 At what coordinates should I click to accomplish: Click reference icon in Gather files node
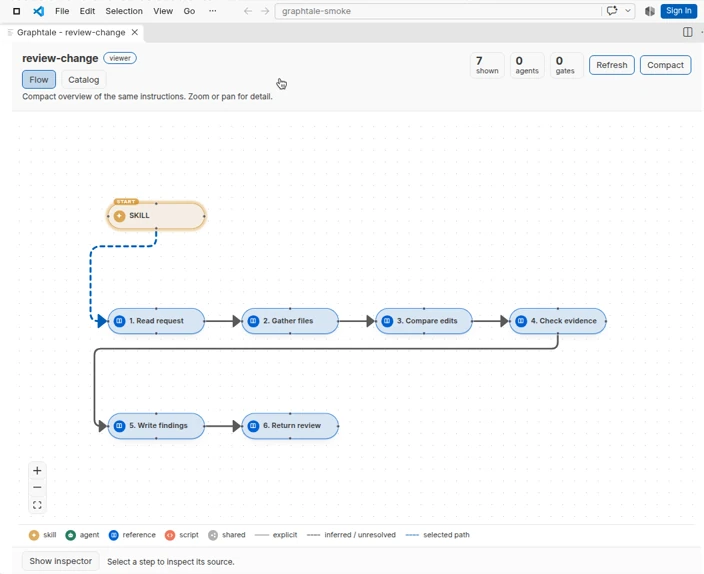pyautogui.click(x=253, y=321)
